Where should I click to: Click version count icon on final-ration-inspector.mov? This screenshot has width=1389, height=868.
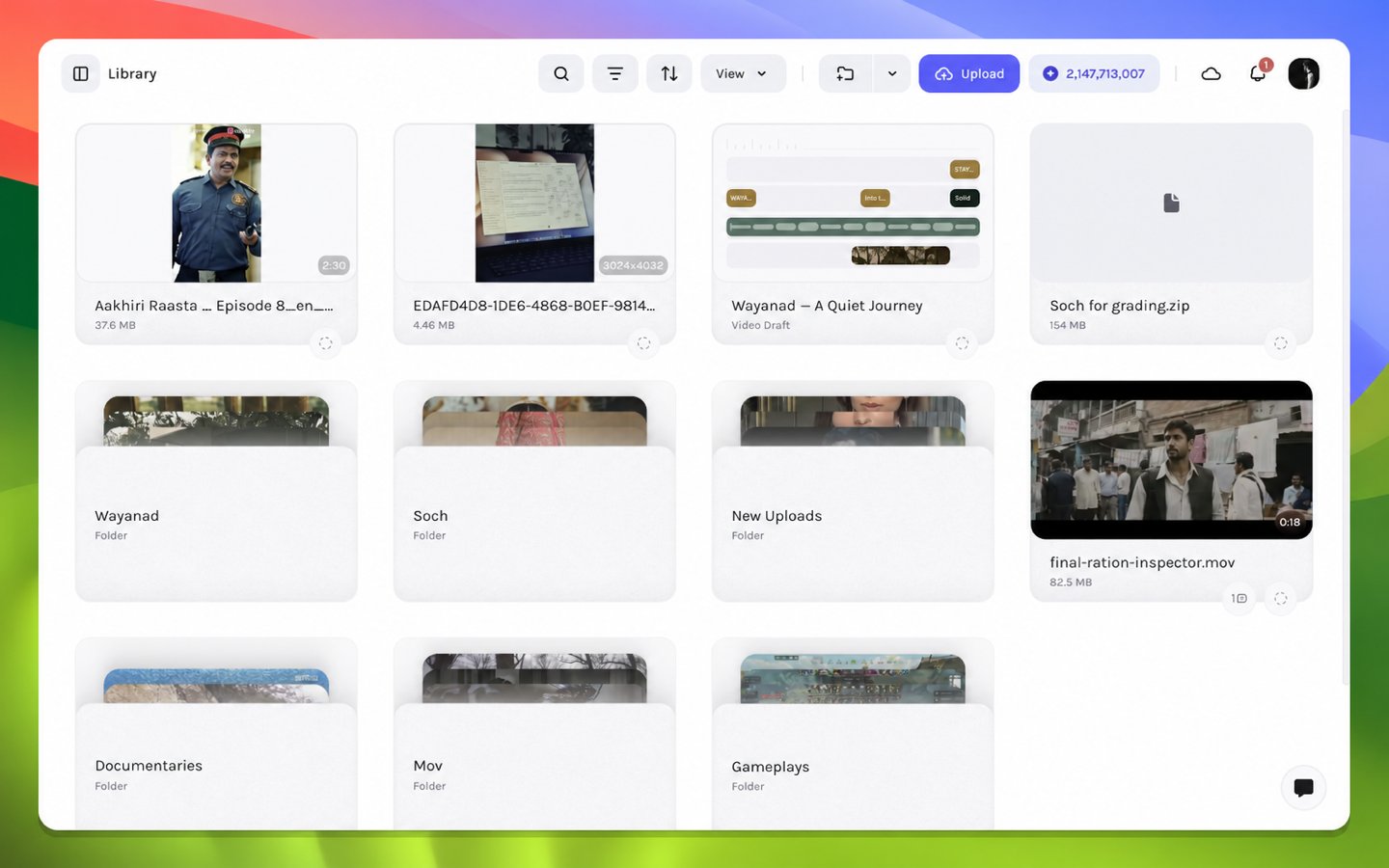(1239, 599)
